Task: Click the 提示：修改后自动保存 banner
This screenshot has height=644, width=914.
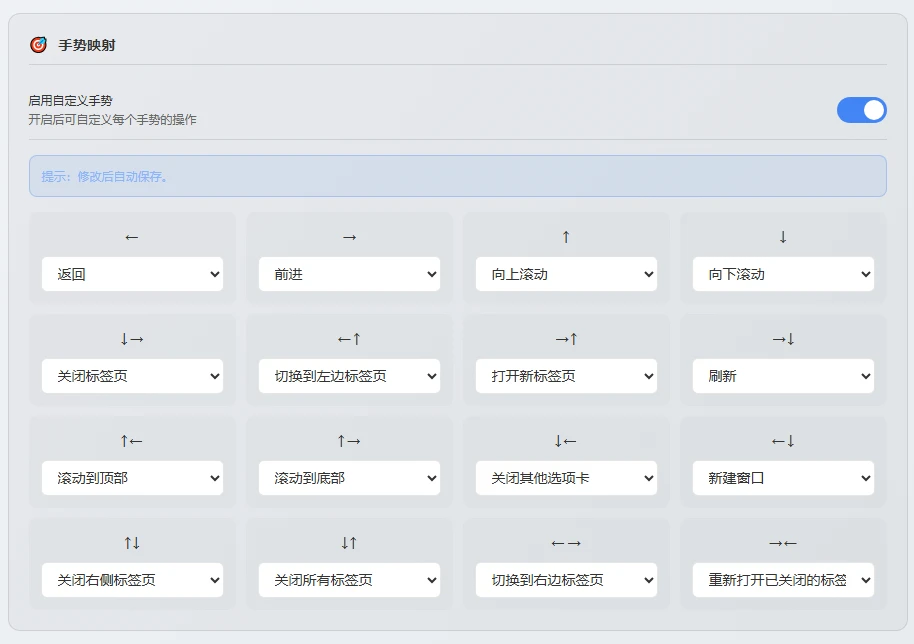Action: pos(457,175)
